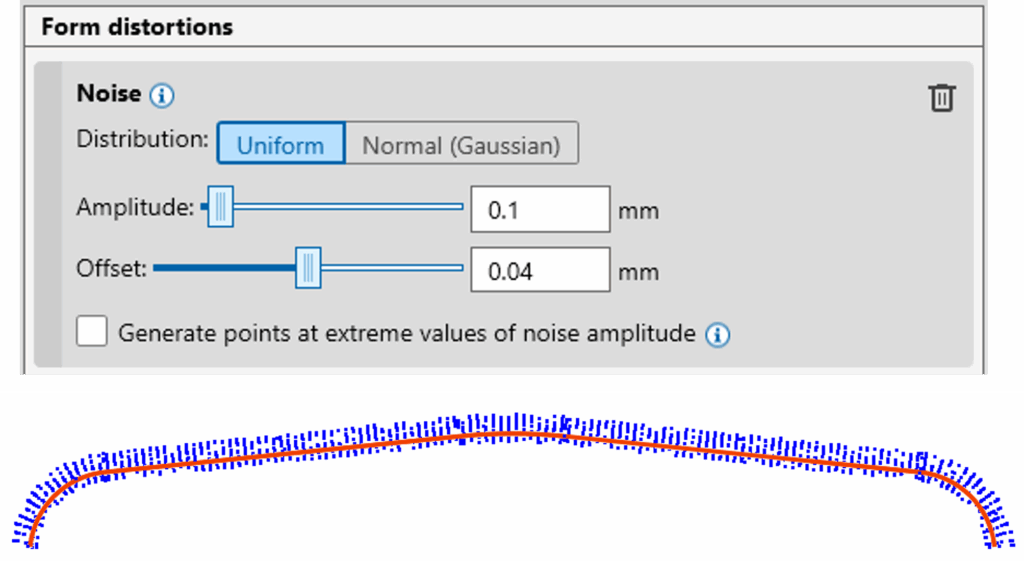Click the filled portion of Offset track
The height and width of the screenshot is (561, 1024).
coord(224,268)
